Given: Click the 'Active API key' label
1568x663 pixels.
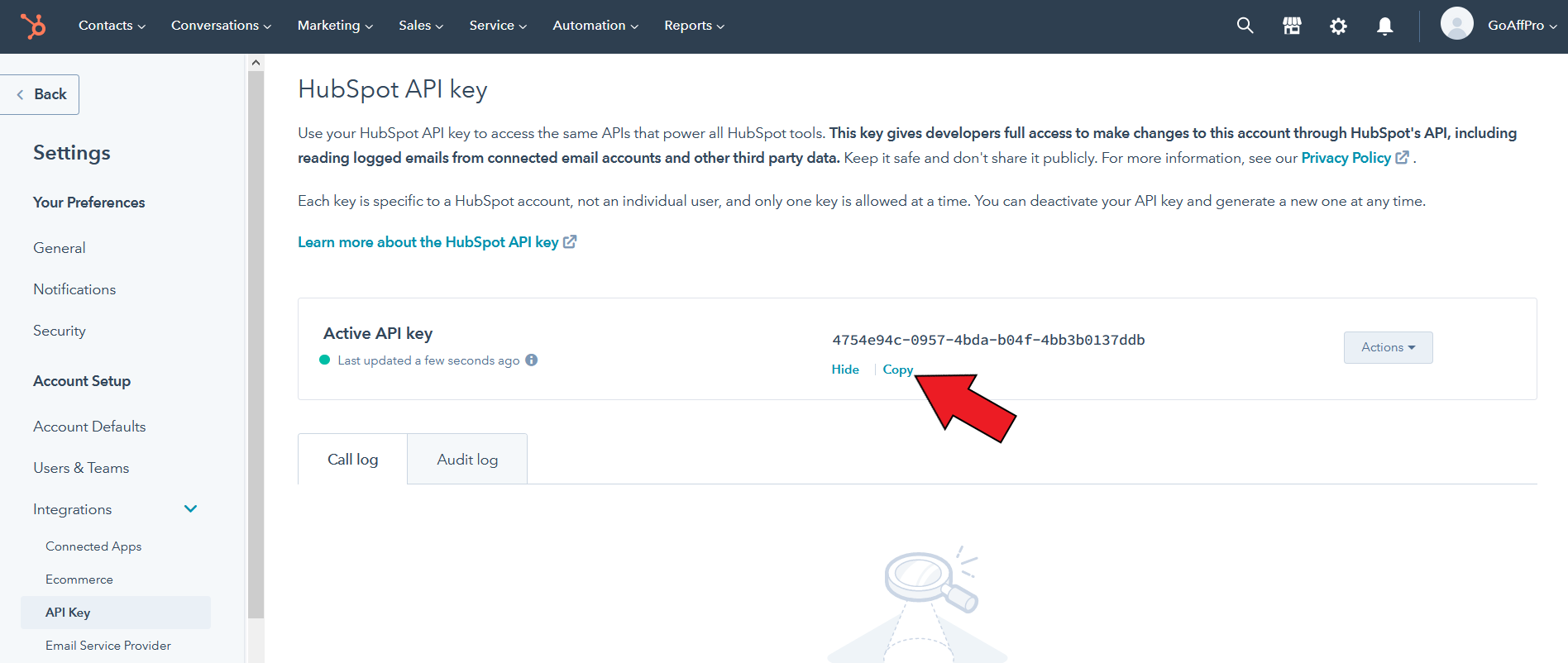Looking at the screenshot, I should [378, 333].
